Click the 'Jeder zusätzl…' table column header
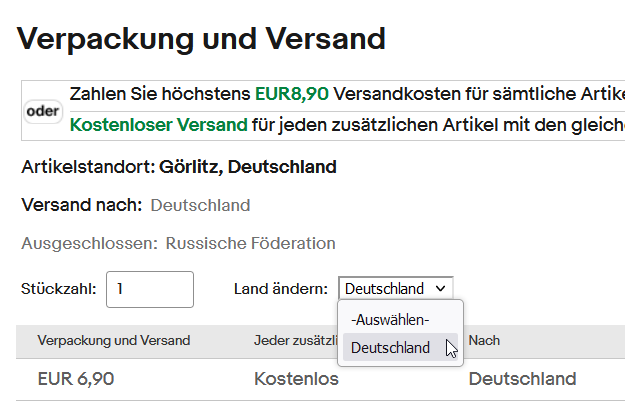 pyautogui.click(x=292, y=341)
